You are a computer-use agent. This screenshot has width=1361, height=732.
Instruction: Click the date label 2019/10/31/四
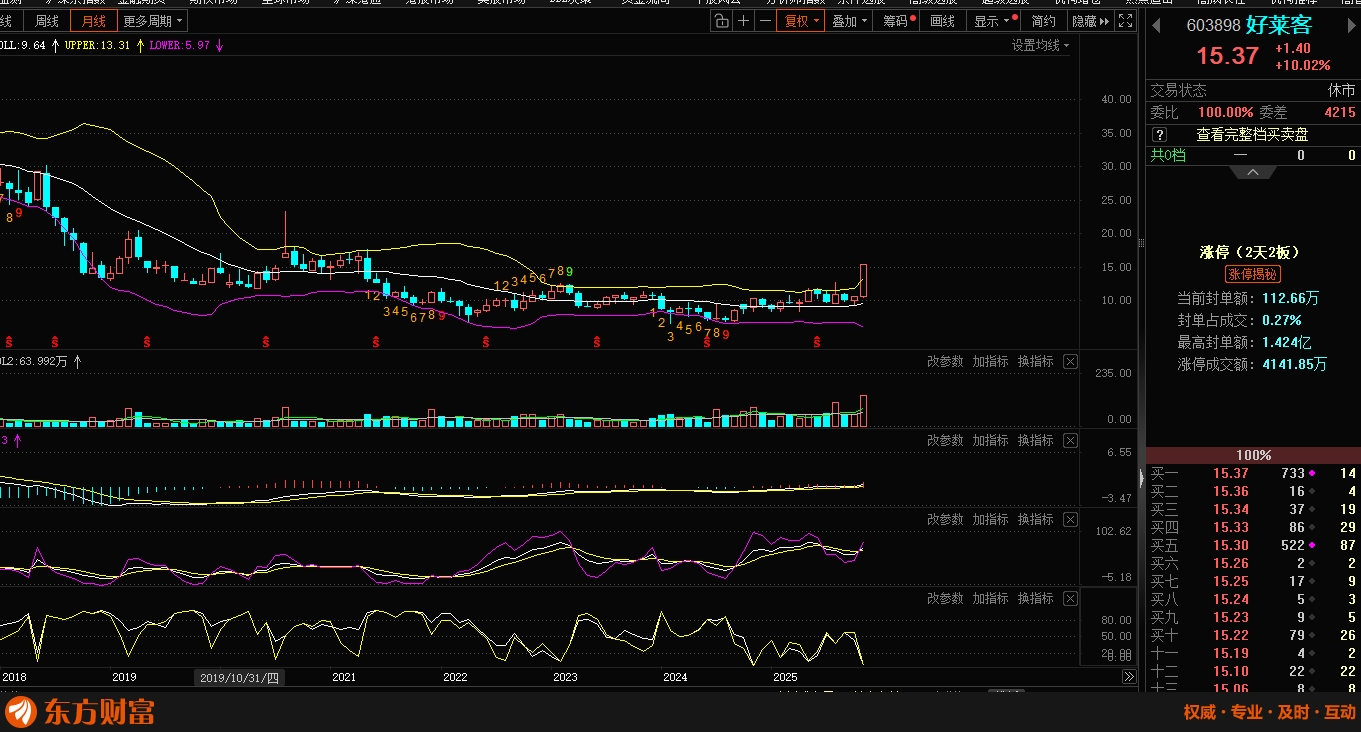pyautogui.click(x=240, y=677)
